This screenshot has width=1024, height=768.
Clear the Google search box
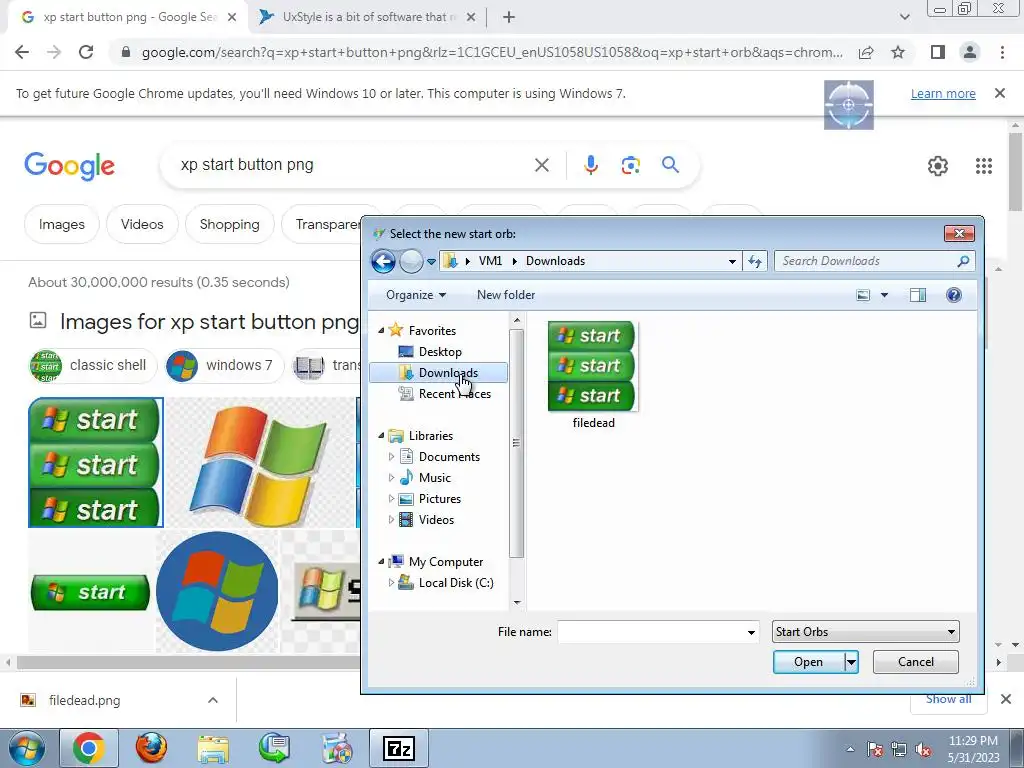coord(541,165)
